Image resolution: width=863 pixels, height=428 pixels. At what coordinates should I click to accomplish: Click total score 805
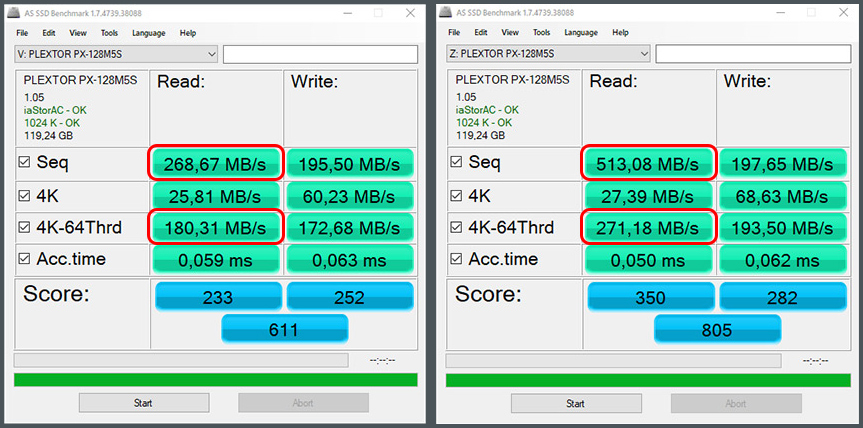[717, 330]
